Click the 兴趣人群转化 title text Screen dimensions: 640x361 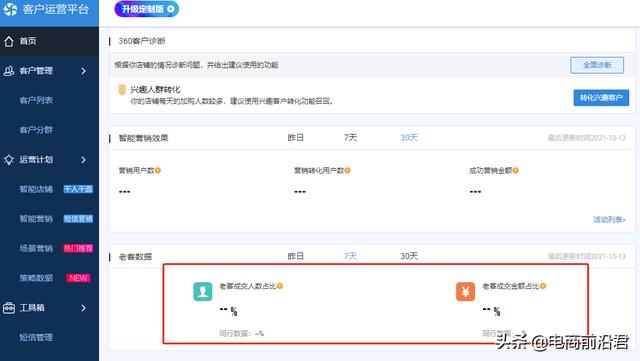[x=155, y=89]
